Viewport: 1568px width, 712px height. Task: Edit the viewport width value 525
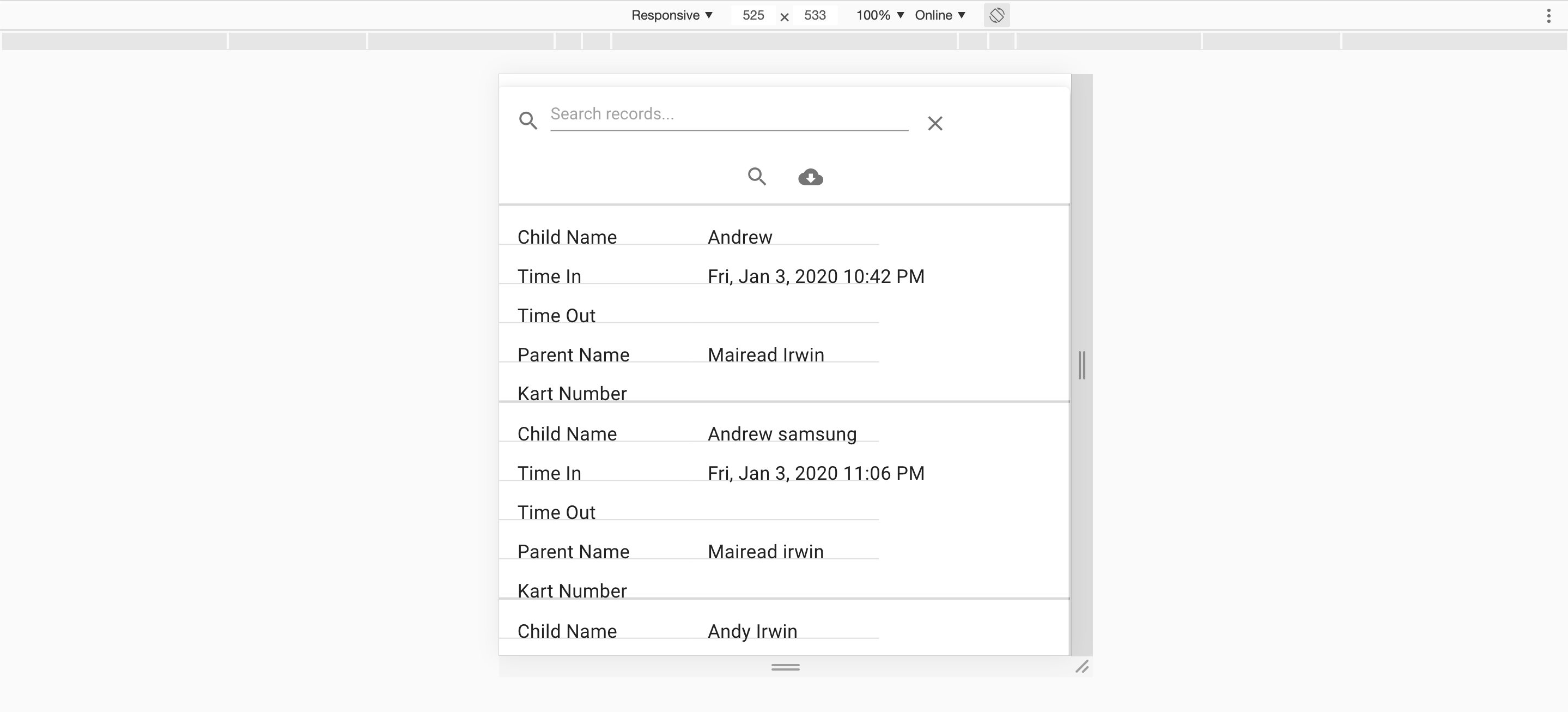[753, 15]
